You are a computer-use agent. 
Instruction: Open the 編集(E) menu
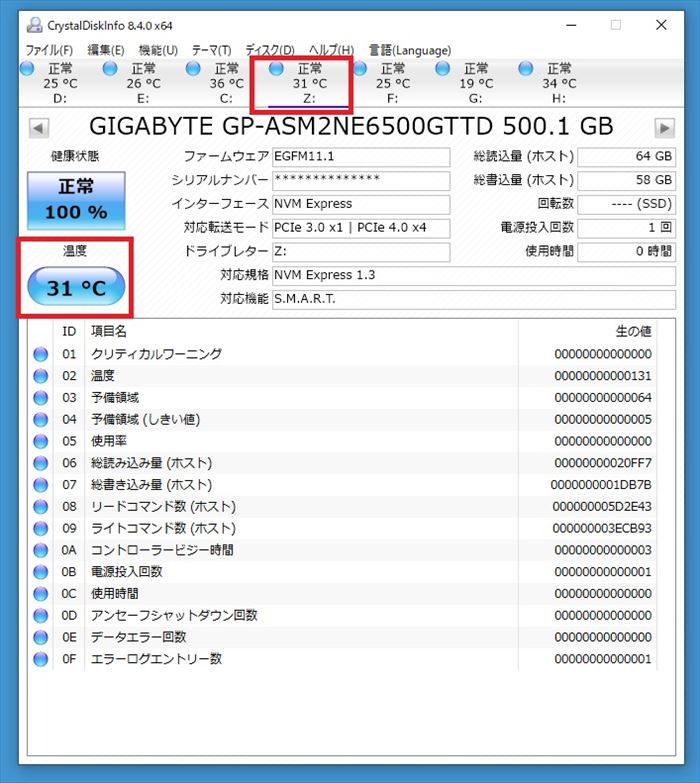tap(106, 50)
